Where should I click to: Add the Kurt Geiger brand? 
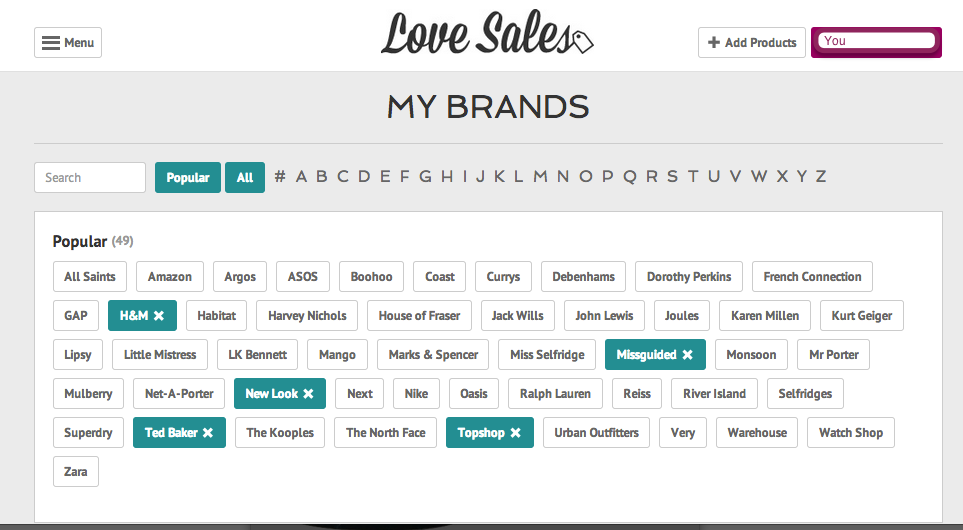point(862,316)
